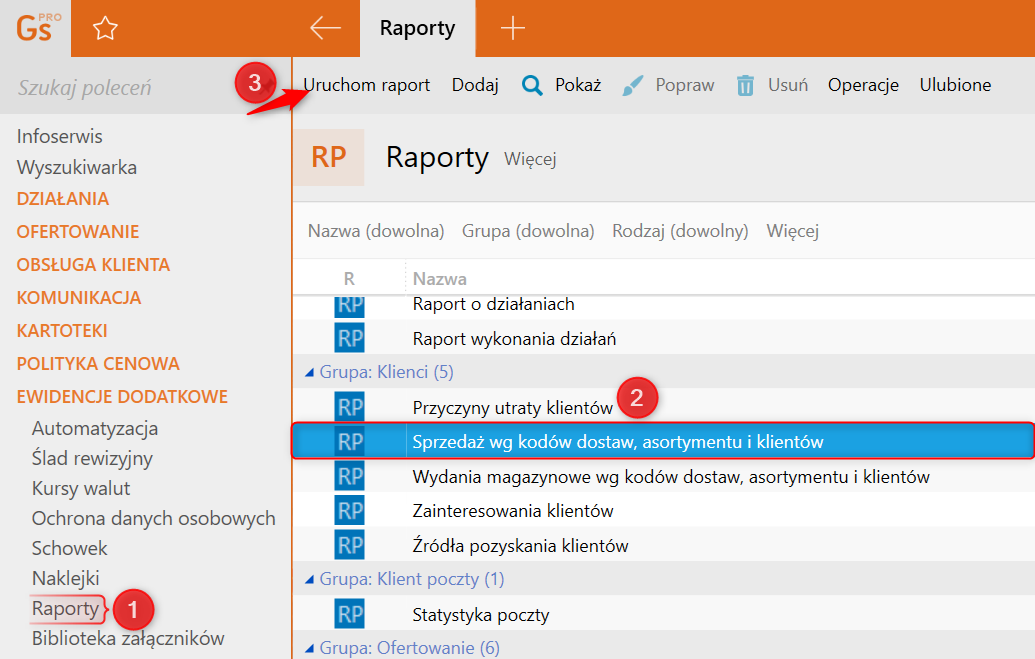Open the Rodzaj (dowolny) filter

pos(680,231)
